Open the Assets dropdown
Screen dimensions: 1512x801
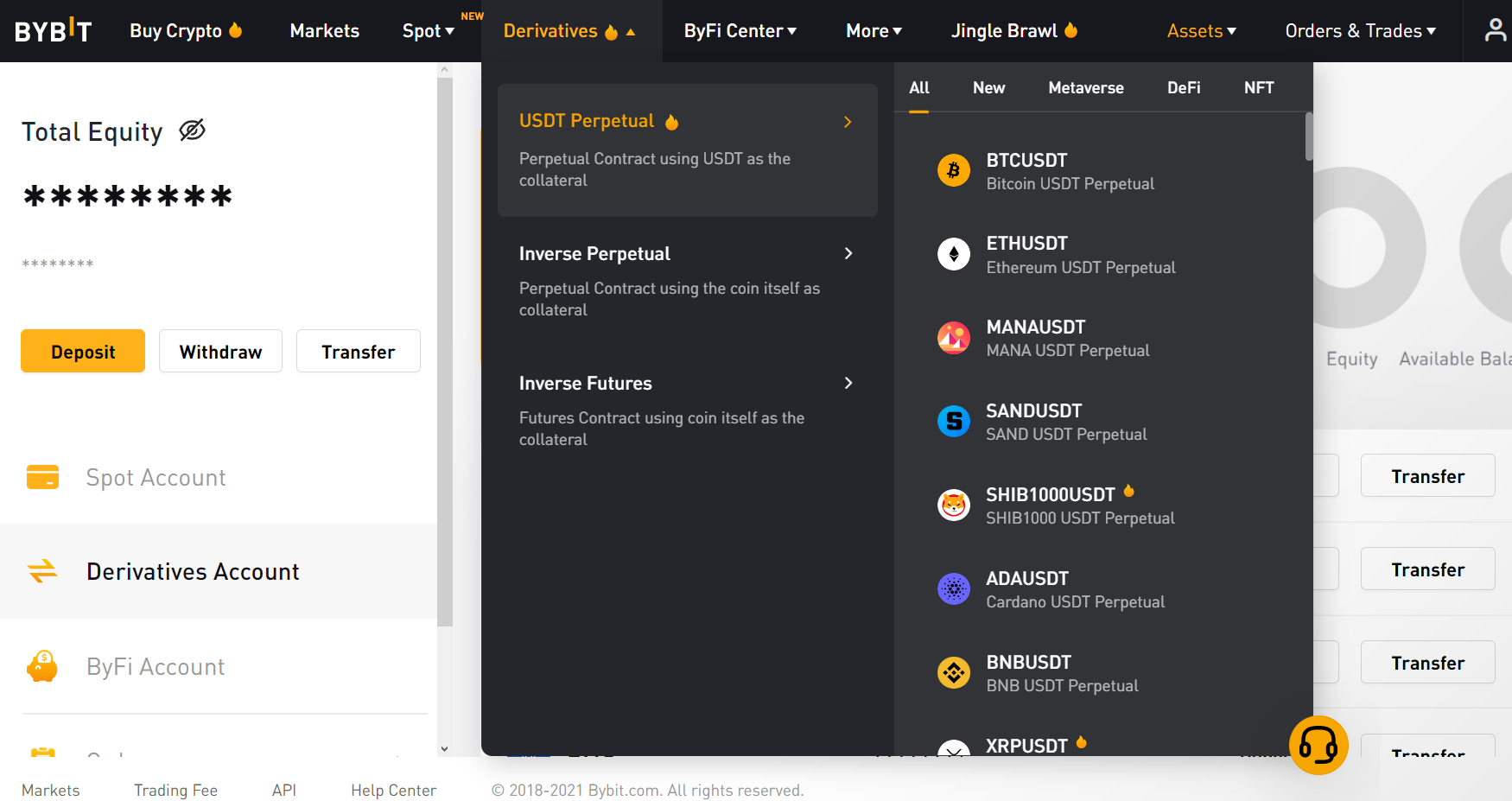[x=1201, y=31]
